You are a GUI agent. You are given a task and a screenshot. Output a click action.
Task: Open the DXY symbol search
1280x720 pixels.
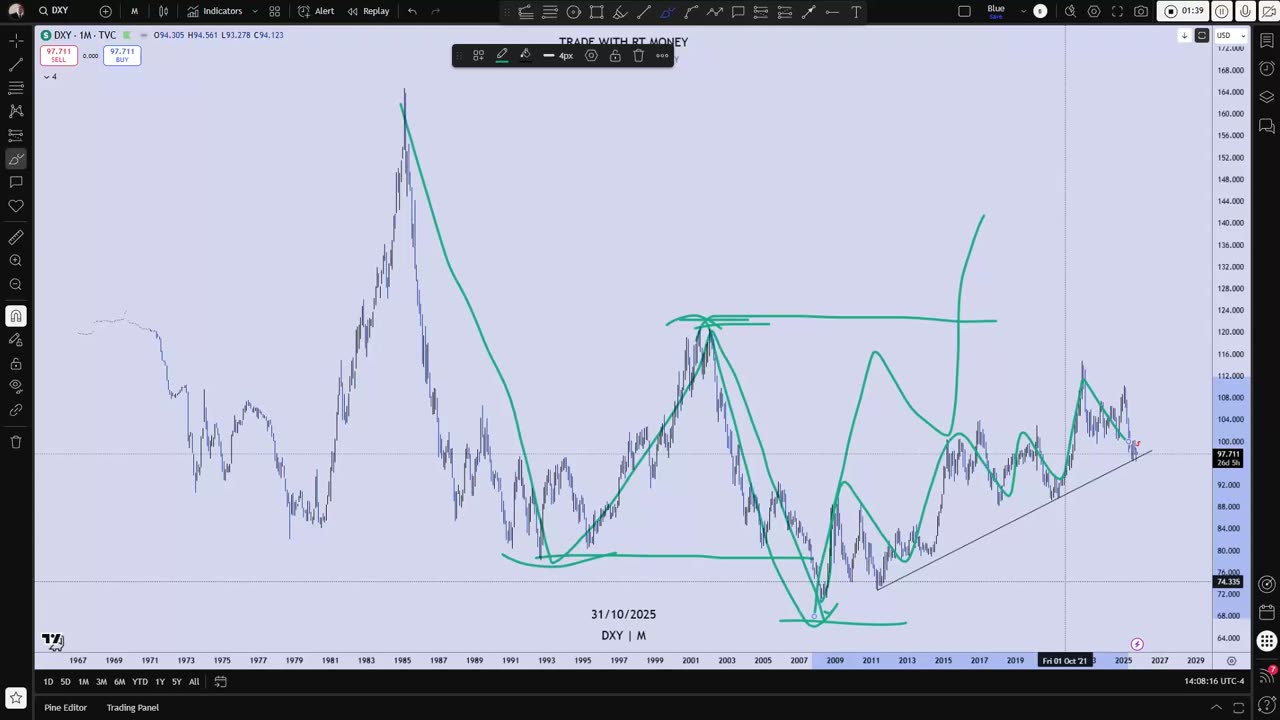tap(54, 11)
